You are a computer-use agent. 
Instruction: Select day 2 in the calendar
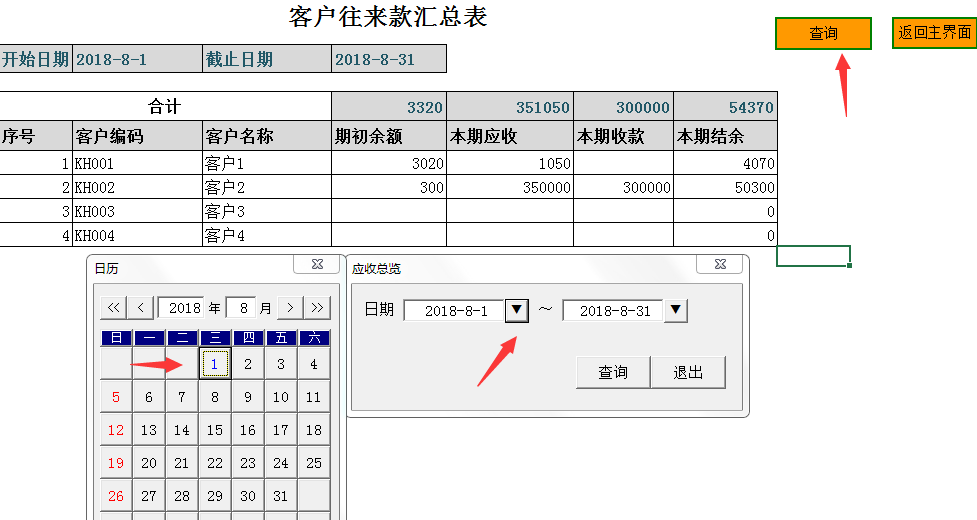[x=248, y=364]
